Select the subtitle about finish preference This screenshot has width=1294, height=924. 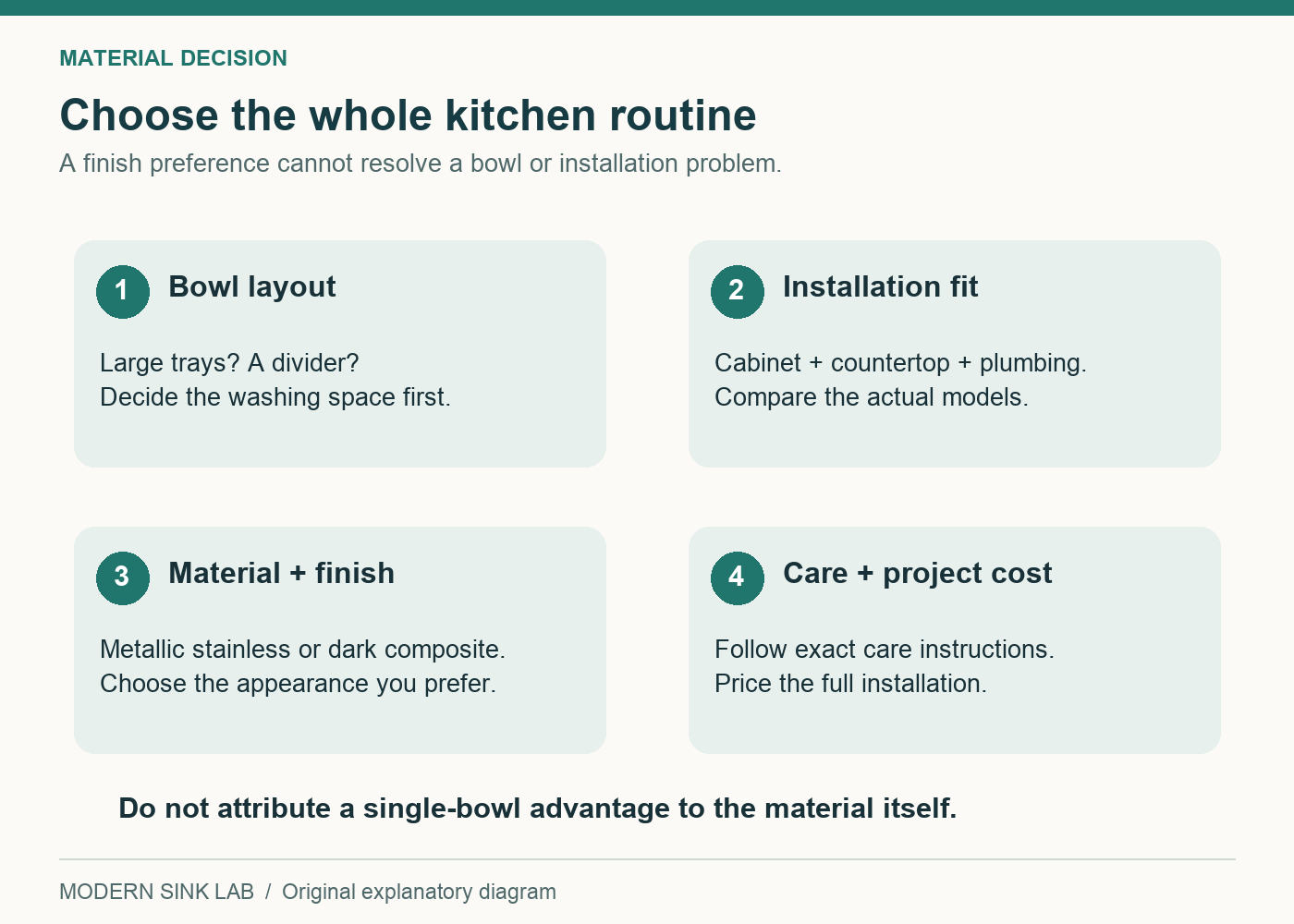tap(421, 164)
